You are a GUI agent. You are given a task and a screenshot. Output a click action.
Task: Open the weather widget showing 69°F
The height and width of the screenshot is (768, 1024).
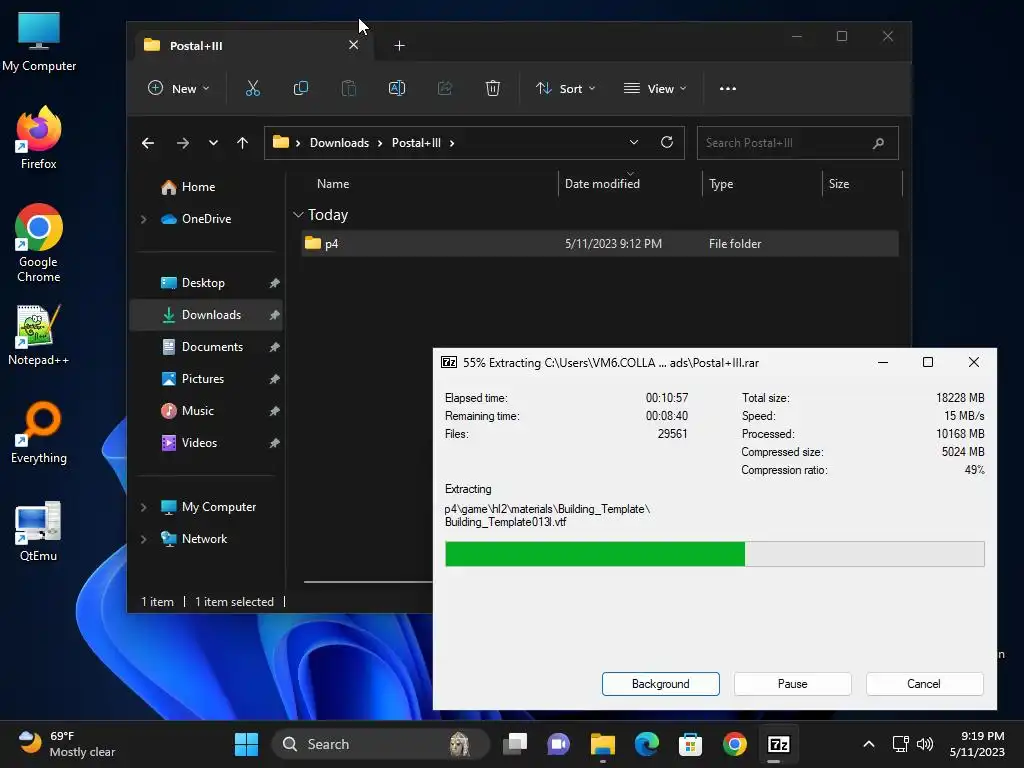[67, 744]
